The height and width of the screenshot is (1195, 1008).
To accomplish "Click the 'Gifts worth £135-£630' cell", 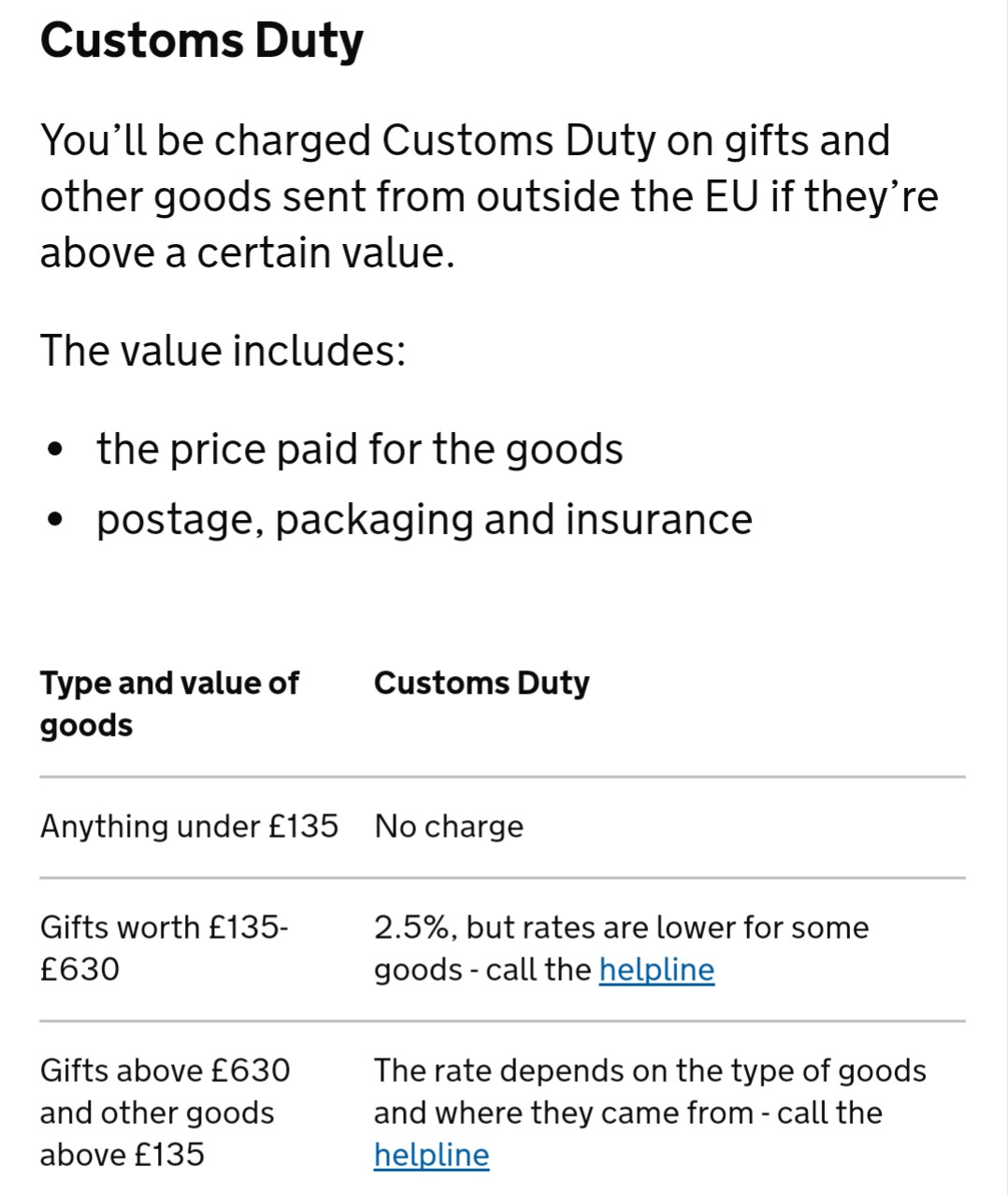I will (165, 948).
